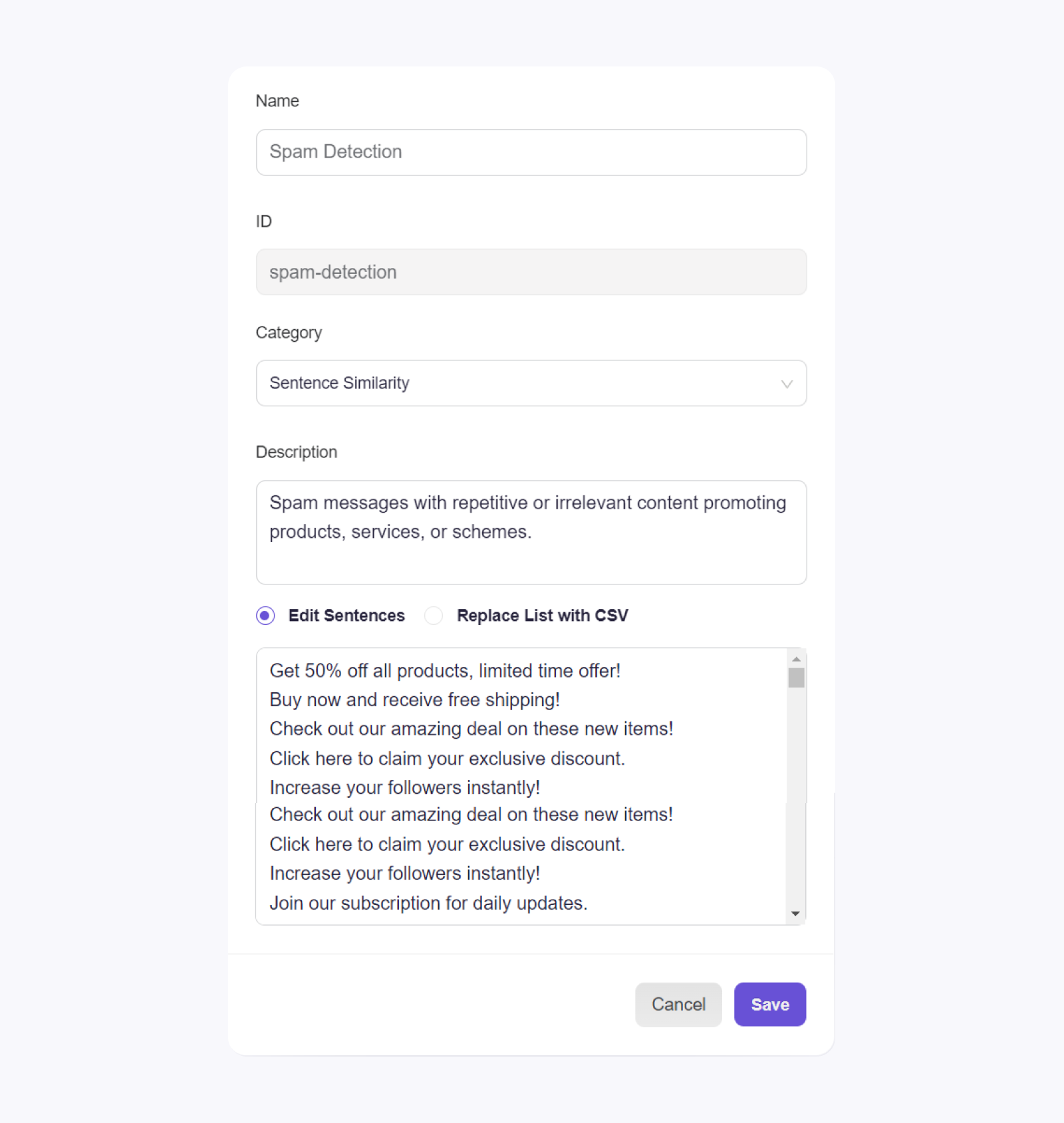Click the scrollbar down arrow
This screenshot has height=1123, width=1064.
click(x=795, y=914)
